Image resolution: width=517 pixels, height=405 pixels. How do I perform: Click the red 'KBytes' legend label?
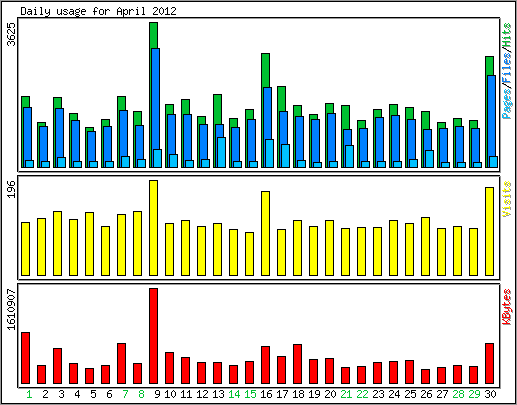(507, 307)
